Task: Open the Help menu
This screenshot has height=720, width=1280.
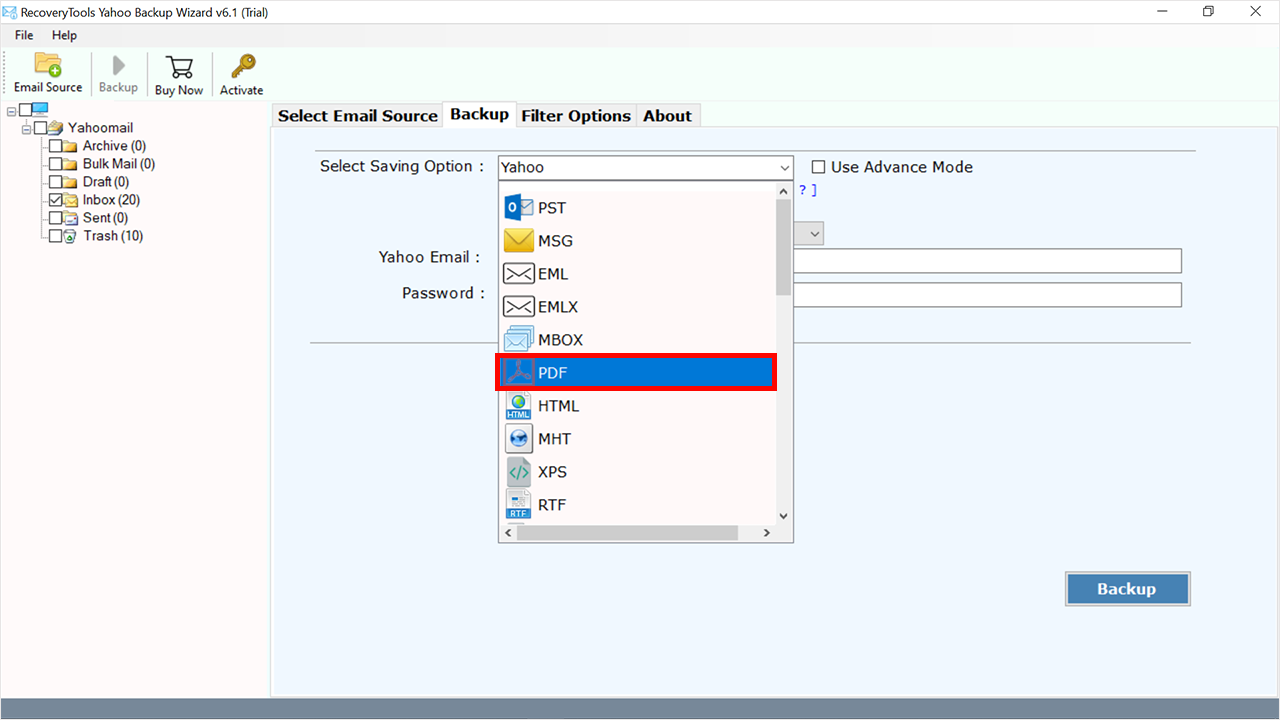Action: click(64, 35)
